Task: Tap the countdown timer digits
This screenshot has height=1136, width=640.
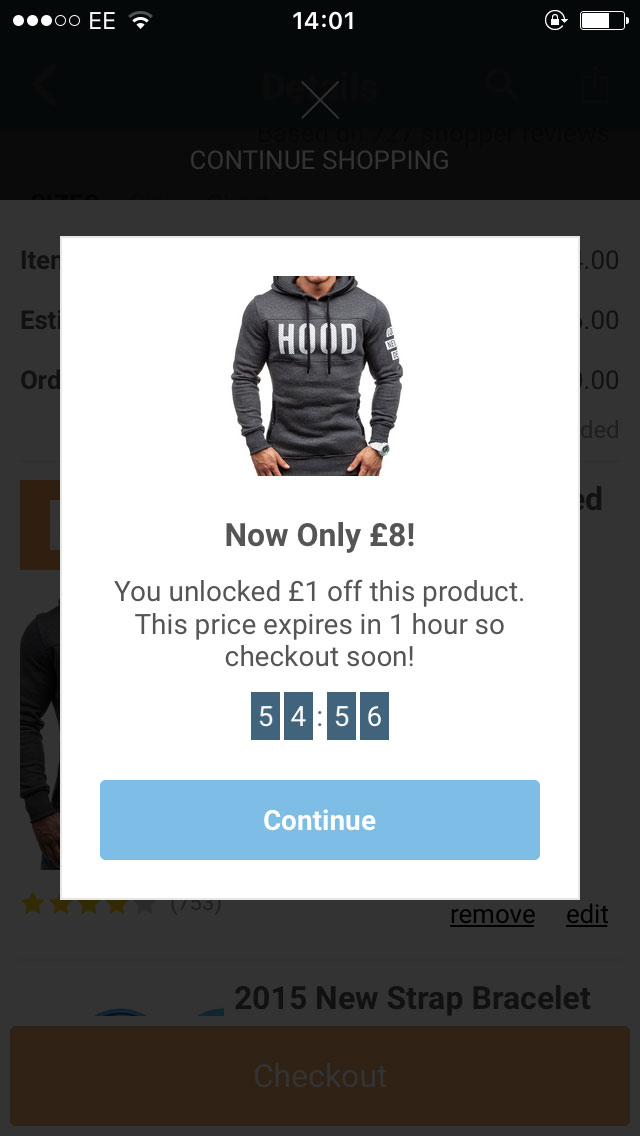Action: [320, 717]
